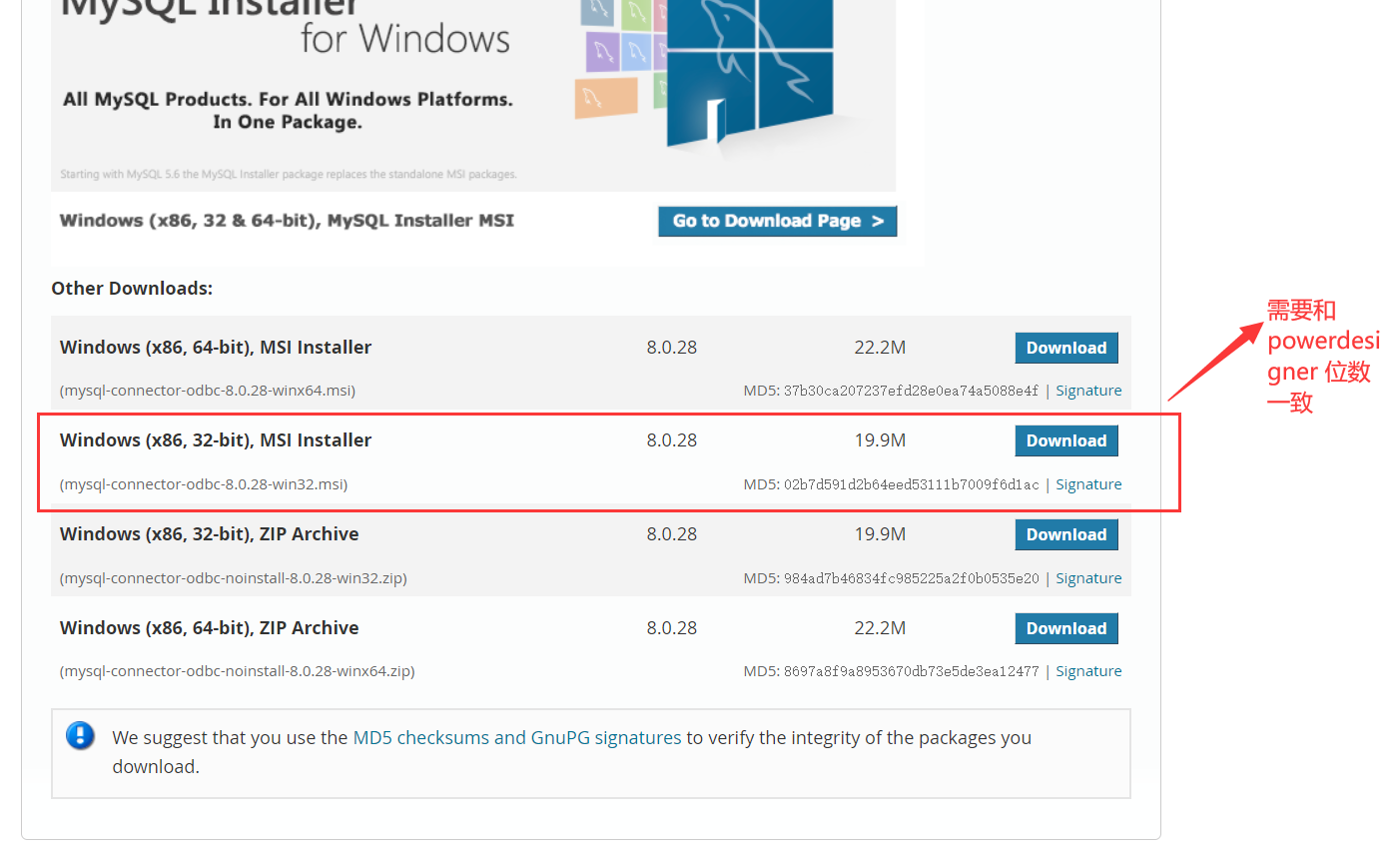The width and height of the screenshot is (1400, 856).
Task: Click Windows (x86, 32 & 64-bit), MySQL Installer MSI text
Action: [x=287, y=221]
